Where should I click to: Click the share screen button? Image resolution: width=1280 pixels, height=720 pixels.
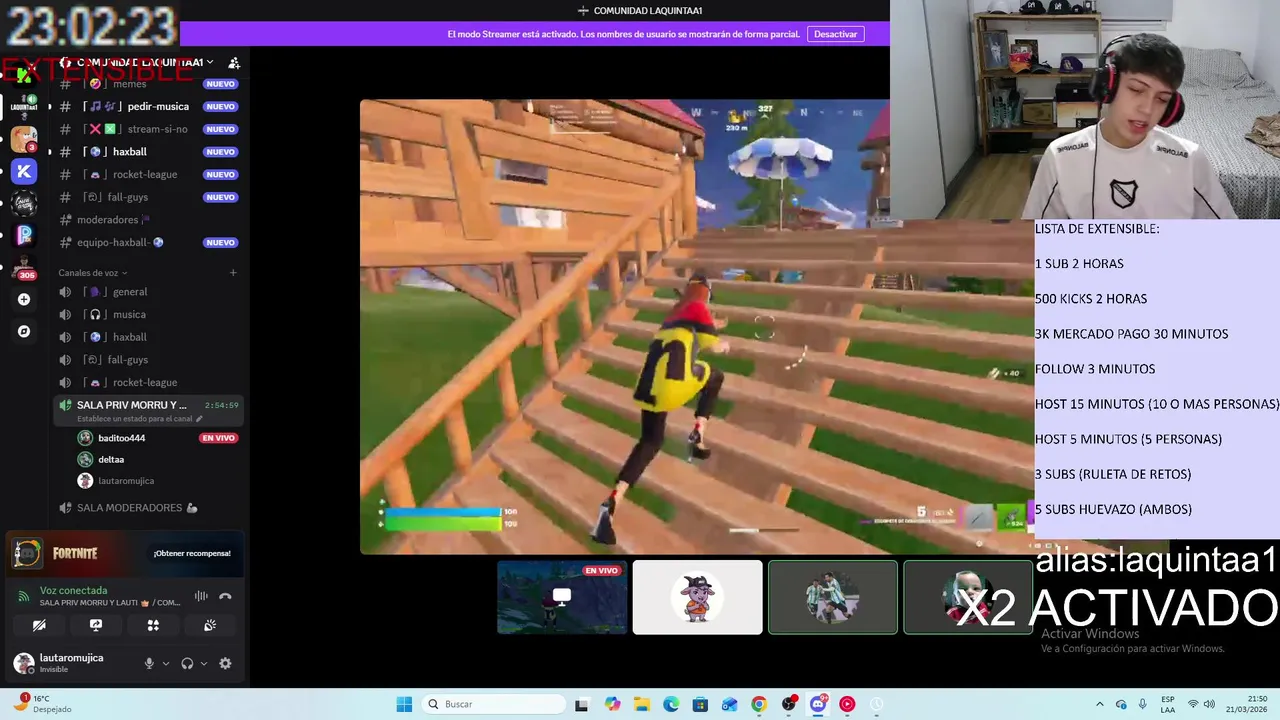96,625
